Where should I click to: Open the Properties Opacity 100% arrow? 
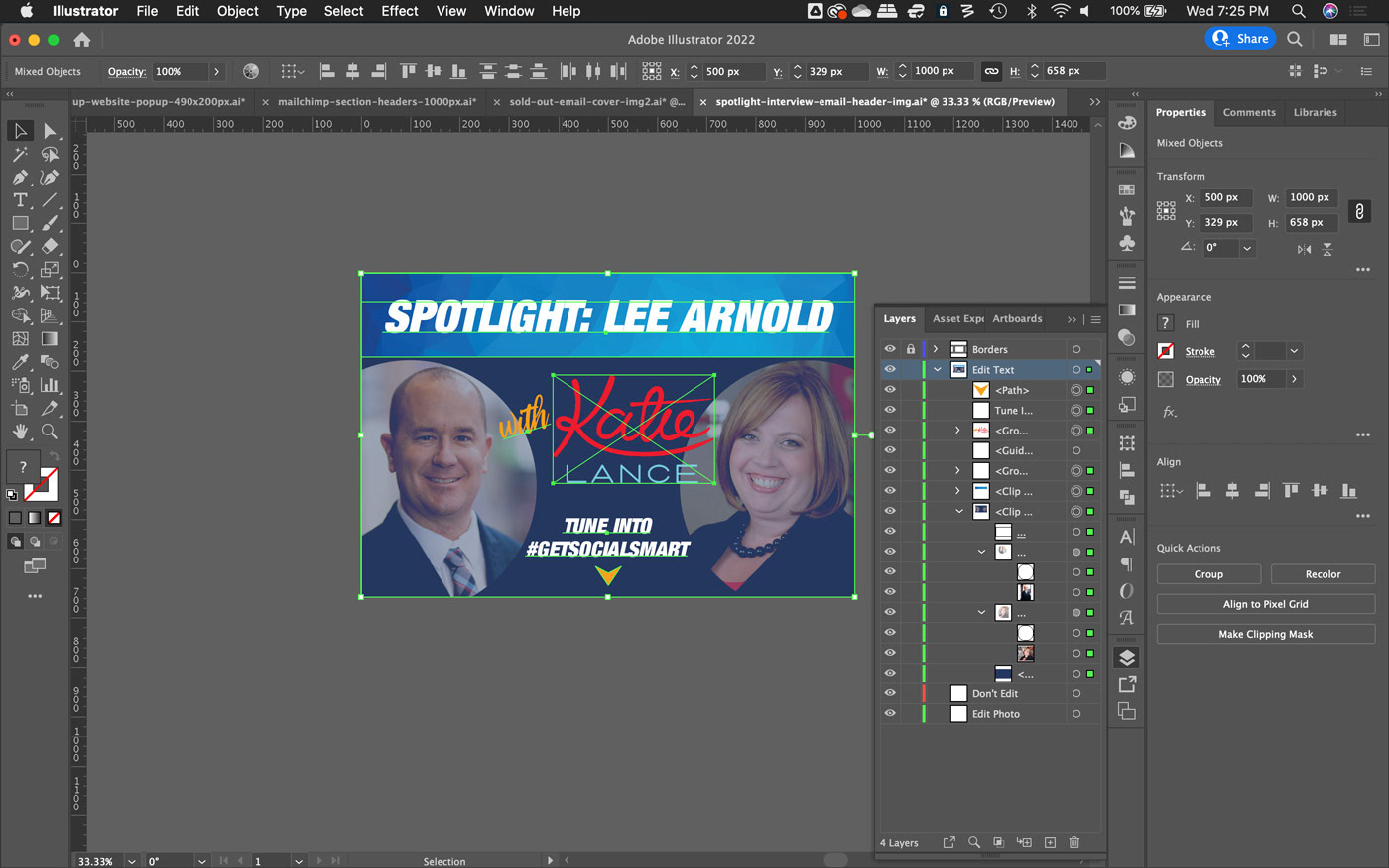pyautogui.click(x=1294, y=379)
